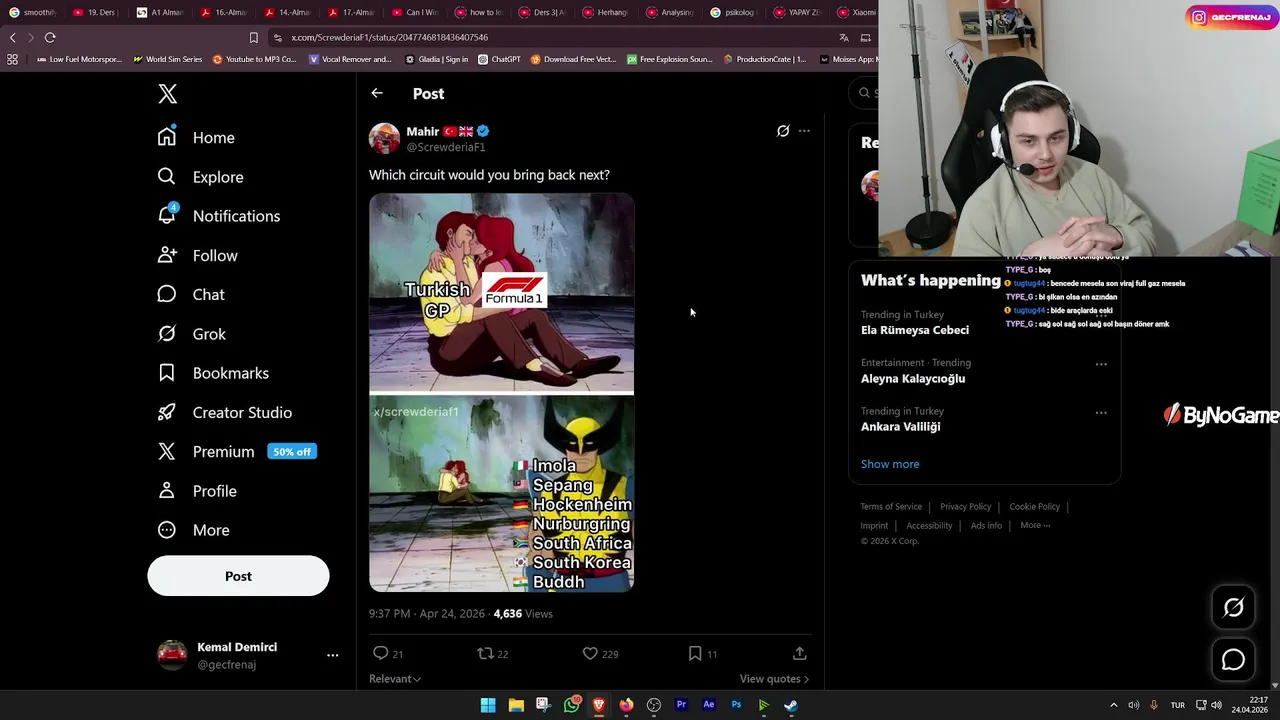The height and width of the screenshot is (720, 1280).
Task: Like the post via the heart icon
Action: pyautogui.click(x=590, y=653)
